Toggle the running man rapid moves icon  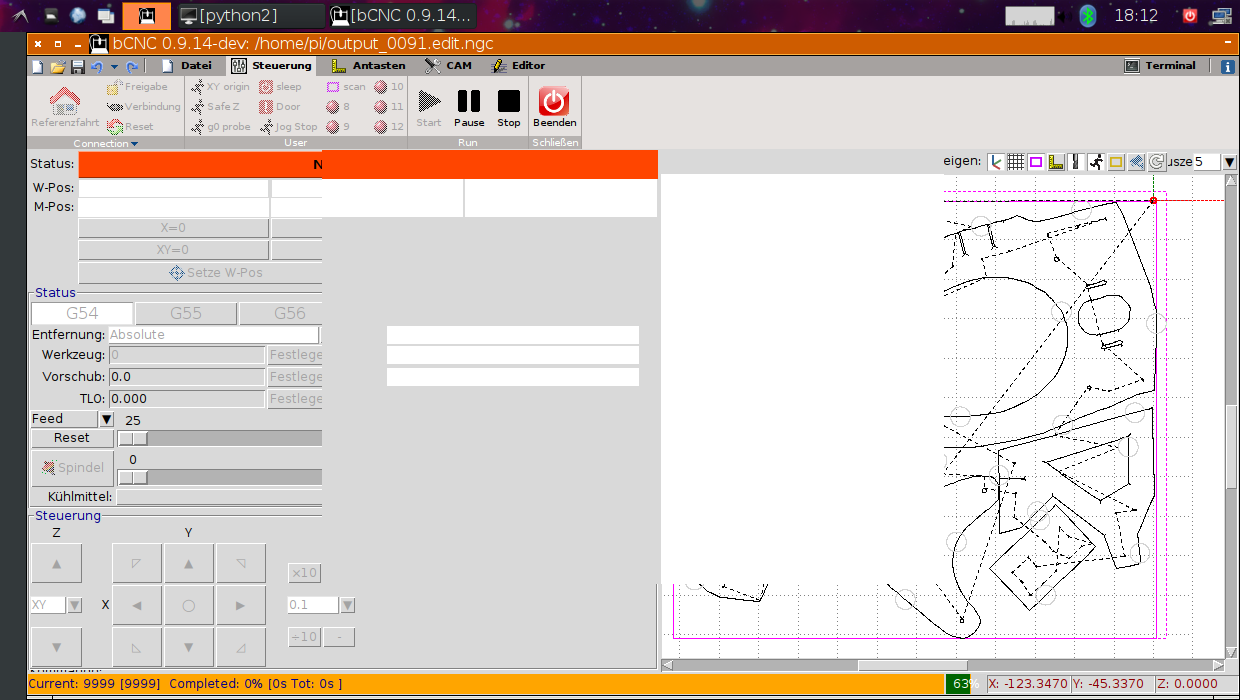pyautogui.click(x=1096, y=162)
